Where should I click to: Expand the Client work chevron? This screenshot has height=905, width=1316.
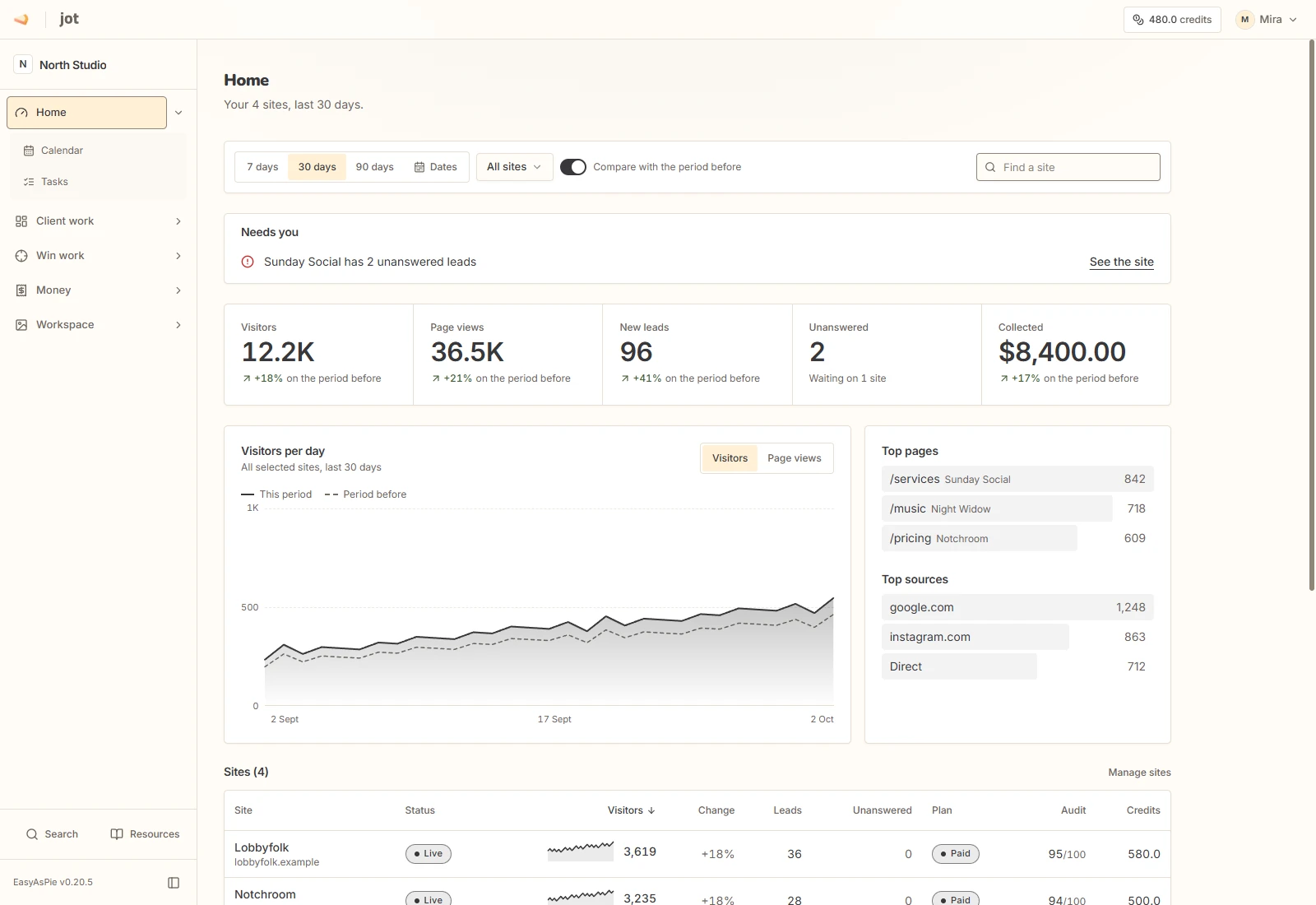[x=178, y=221]
